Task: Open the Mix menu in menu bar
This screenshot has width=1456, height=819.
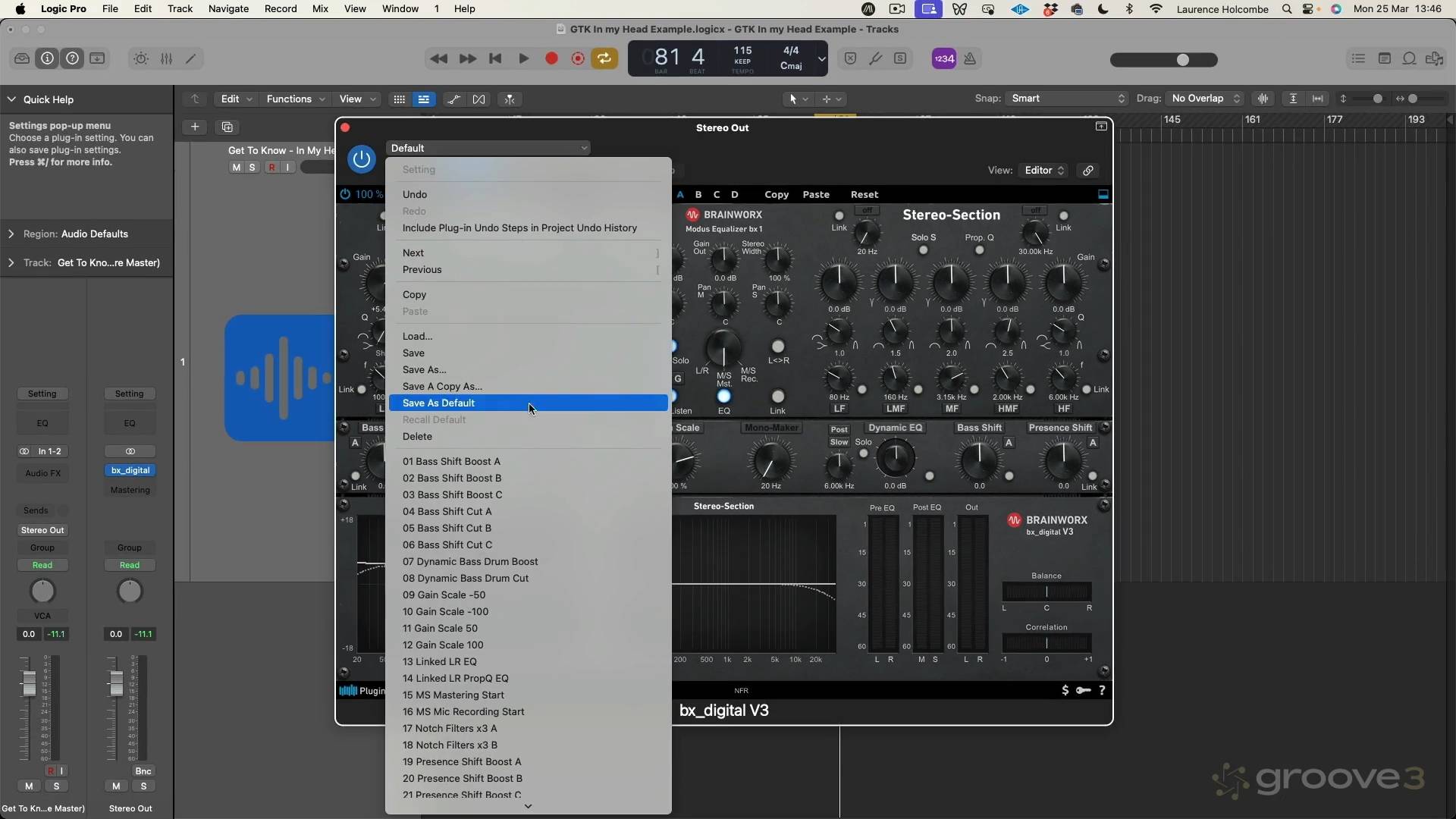Action: 320,9
